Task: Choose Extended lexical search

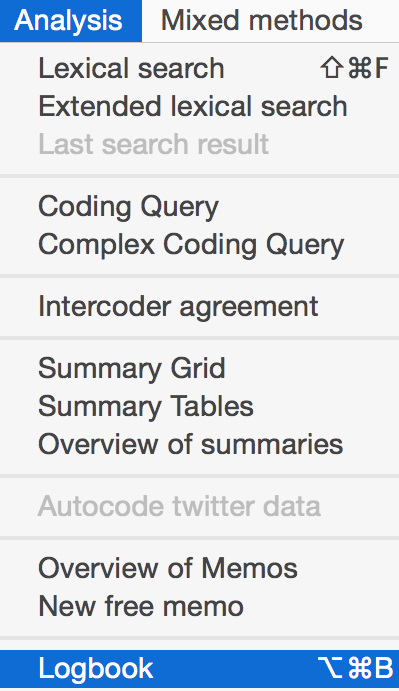Action: pos(199,106)
